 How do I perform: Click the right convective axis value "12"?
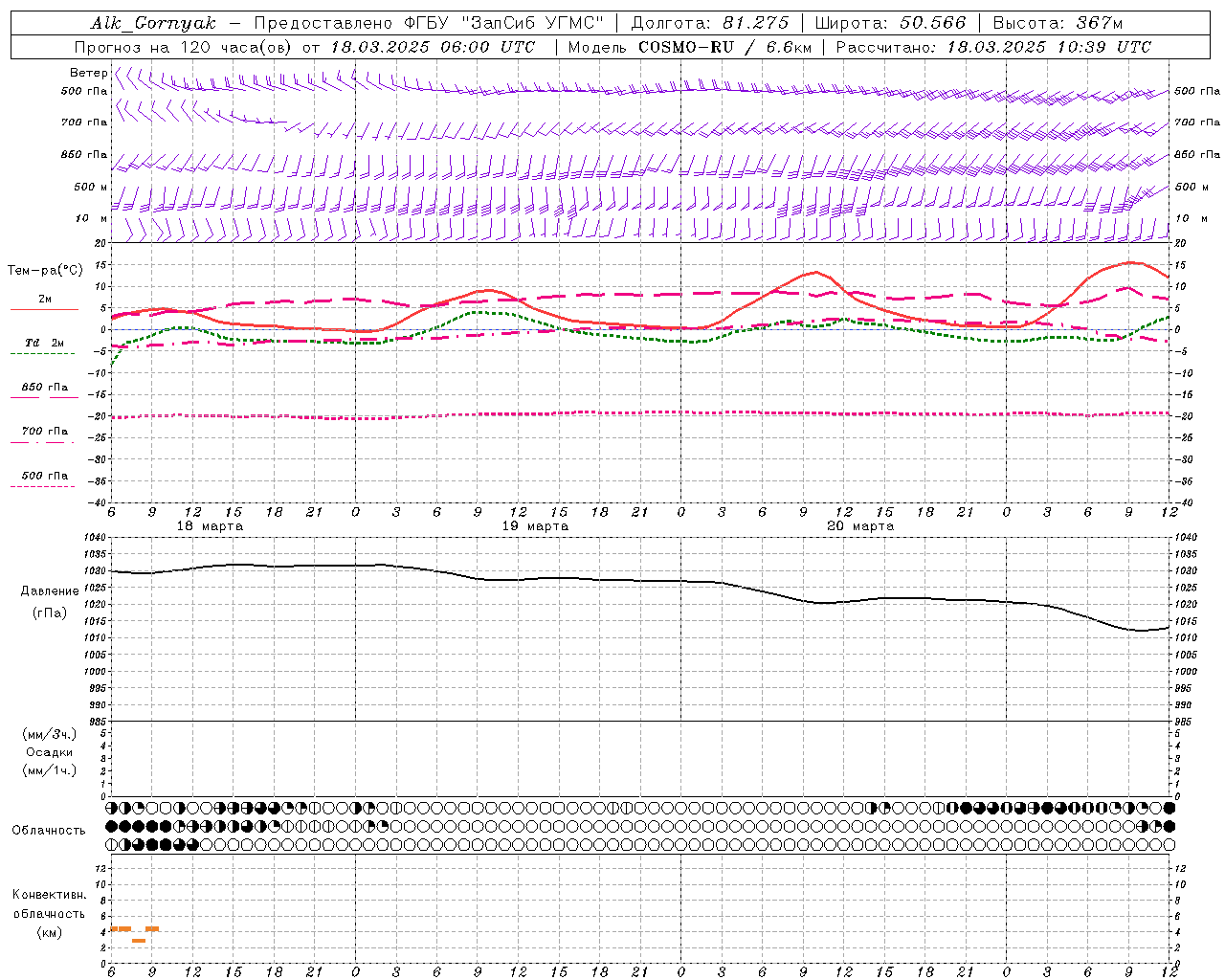pyautogui.click(x=1181, y=869)
